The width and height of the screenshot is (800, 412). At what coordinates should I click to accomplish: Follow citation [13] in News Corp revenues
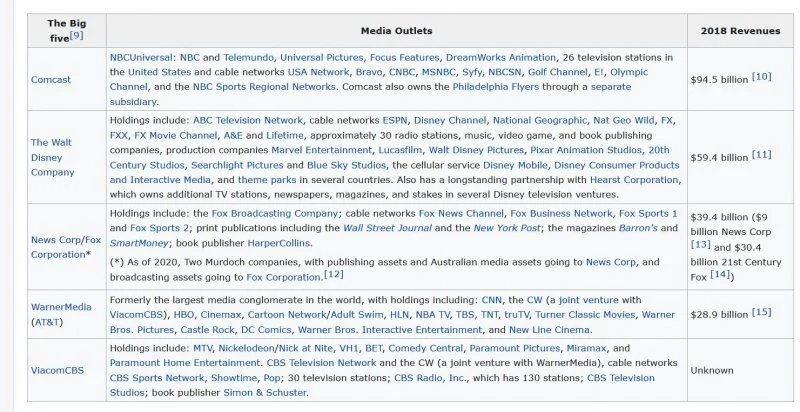pos(701,244)
